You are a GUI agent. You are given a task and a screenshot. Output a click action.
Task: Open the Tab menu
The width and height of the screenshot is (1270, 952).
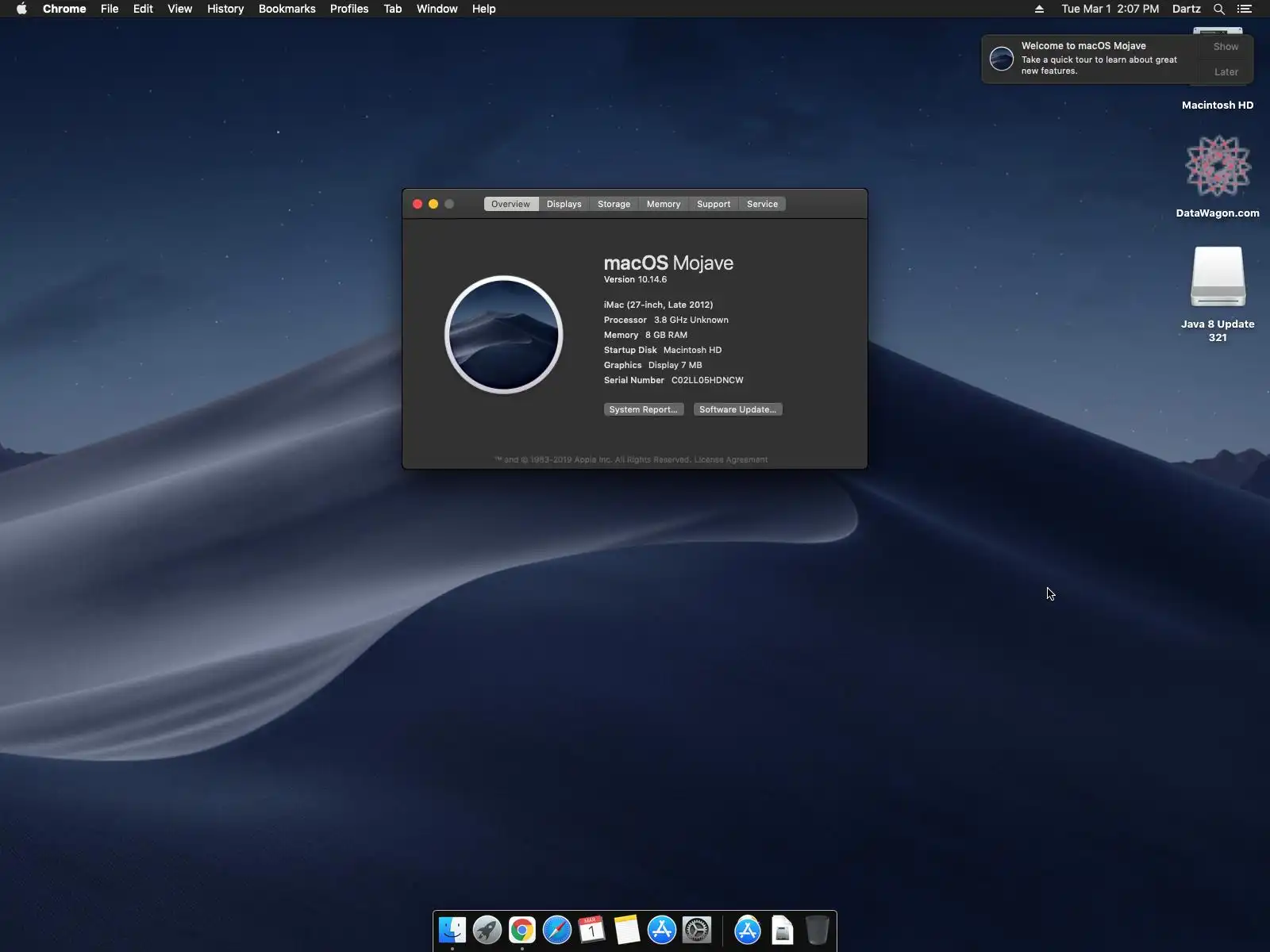[x=393, y=9]
